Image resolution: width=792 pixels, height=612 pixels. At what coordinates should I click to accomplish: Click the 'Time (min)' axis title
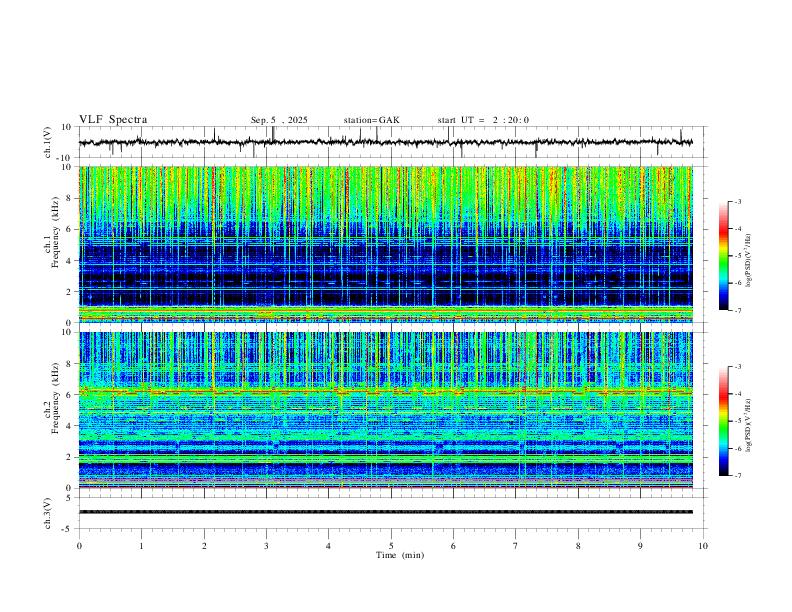tap(400, 555)
